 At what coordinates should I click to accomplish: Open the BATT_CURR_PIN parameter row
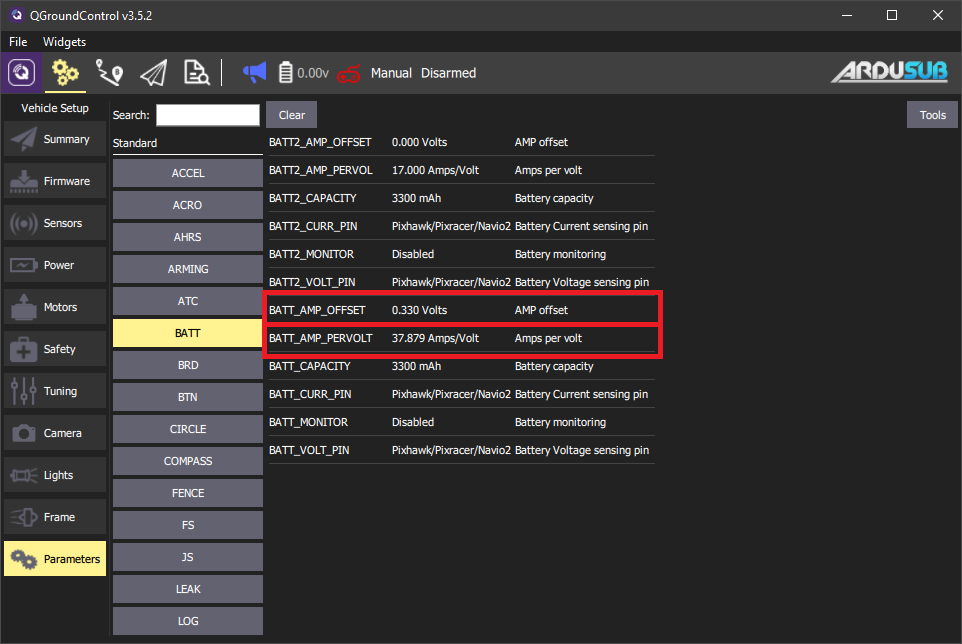(x=461, y=394)
